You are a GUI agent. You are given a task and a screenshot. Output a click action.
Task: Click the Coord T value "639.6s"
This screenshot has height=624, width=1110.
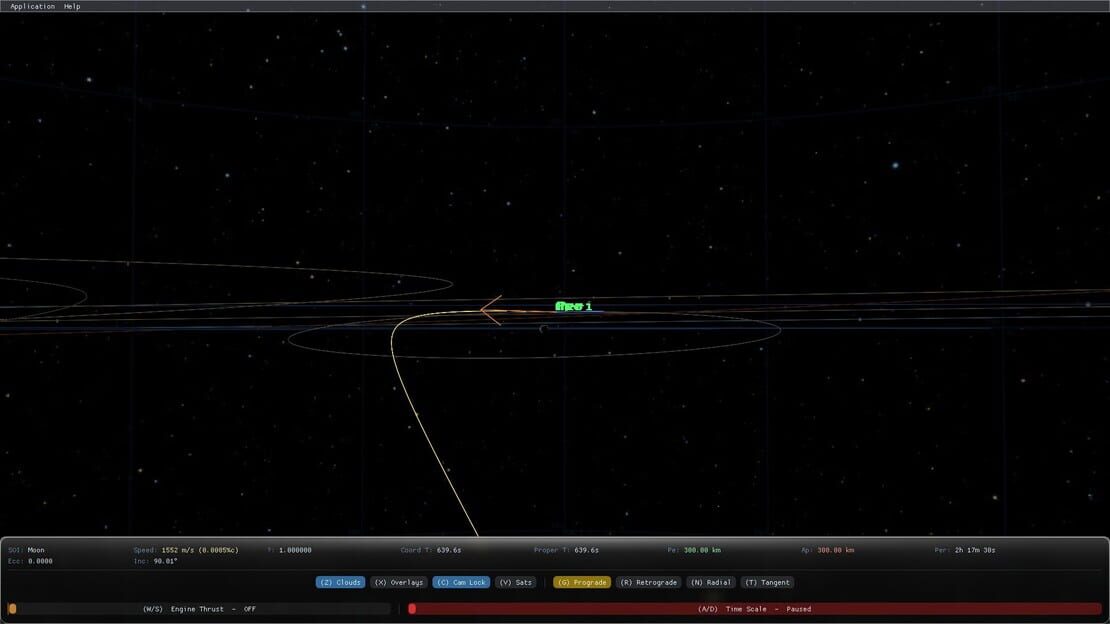point(449,550)
